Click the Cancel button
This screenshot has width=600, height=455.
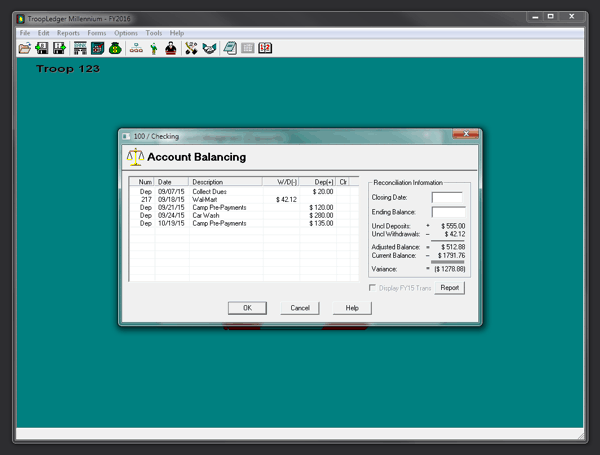[x=300, y=308]
